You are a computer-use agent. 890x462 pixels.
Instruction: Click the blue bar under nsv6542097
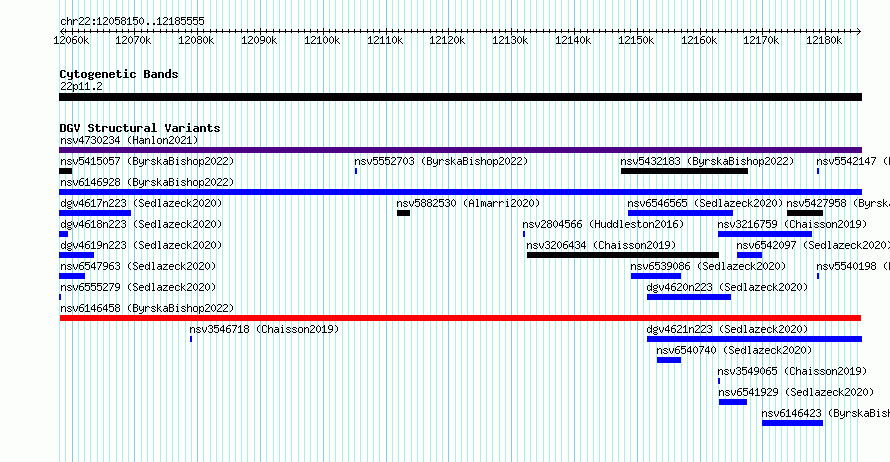pyautogui.click(x=750, y=255)
